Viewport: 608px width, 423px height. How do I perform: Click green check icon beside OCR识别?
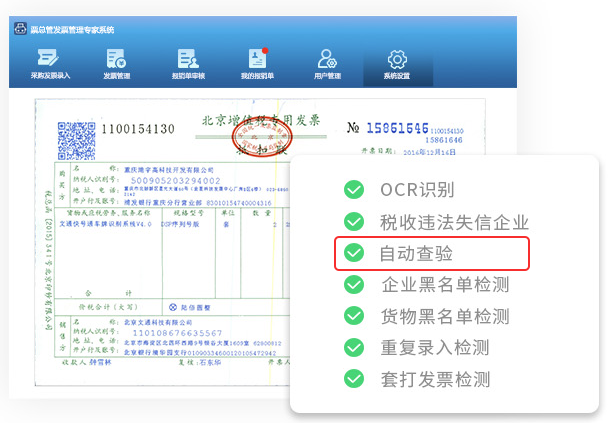(x=354, y=190)
